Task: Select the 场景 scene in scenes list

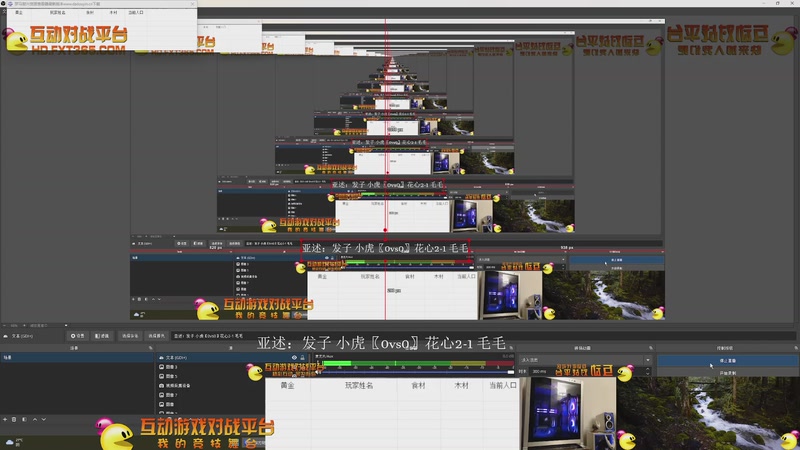Action: [x=77, y=358]
